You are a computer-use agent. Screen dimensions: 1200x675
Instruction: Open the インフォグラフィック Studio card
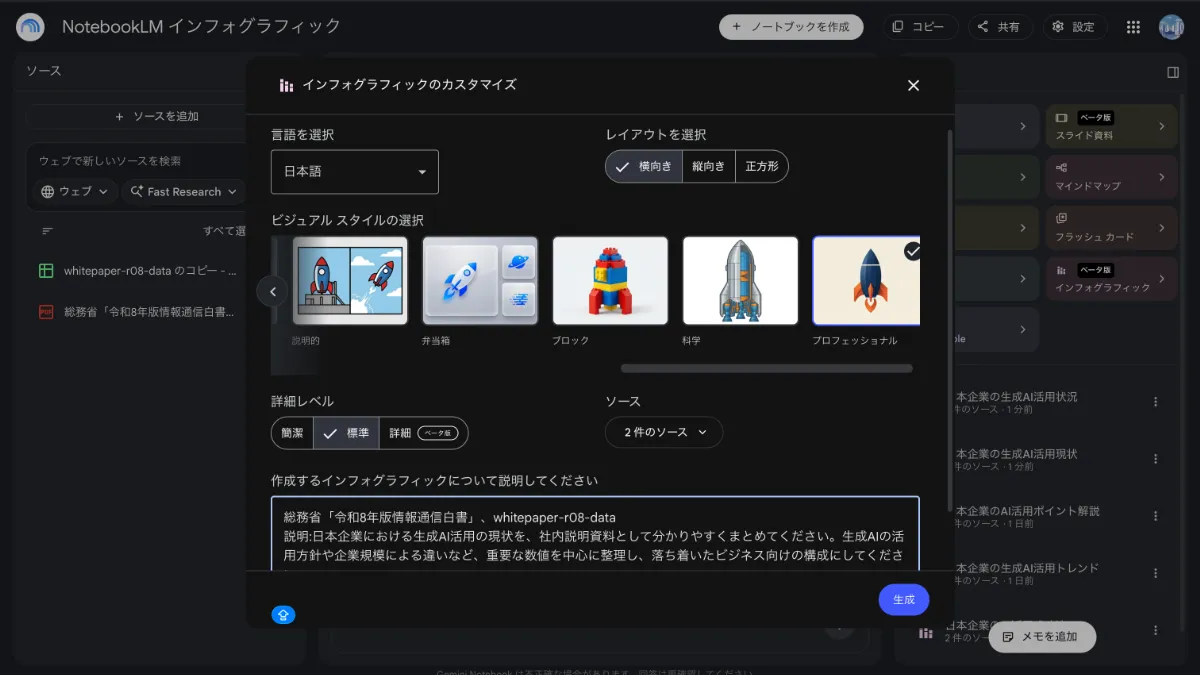pyautogui.click(x=1111, y=279)
